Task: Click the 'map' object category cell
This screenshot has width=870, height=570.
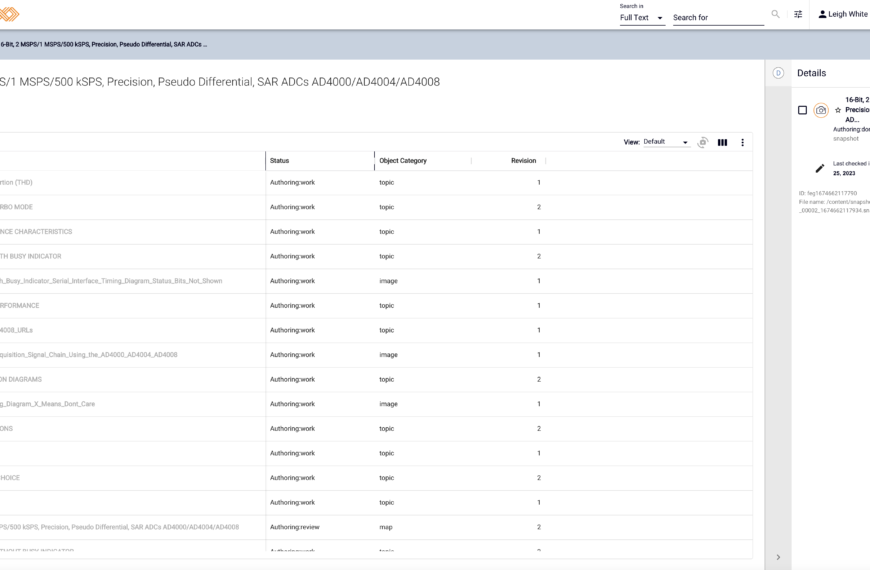Action: click(x=386, y=527)
